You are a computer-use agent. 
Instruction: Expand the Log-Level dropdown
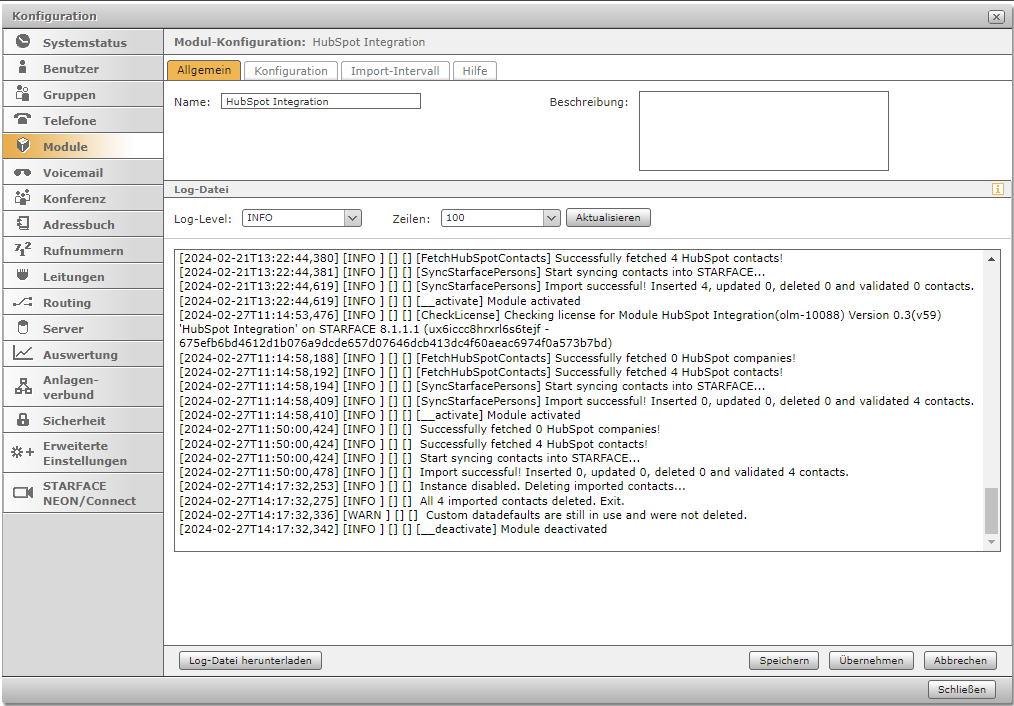[352, 218]
